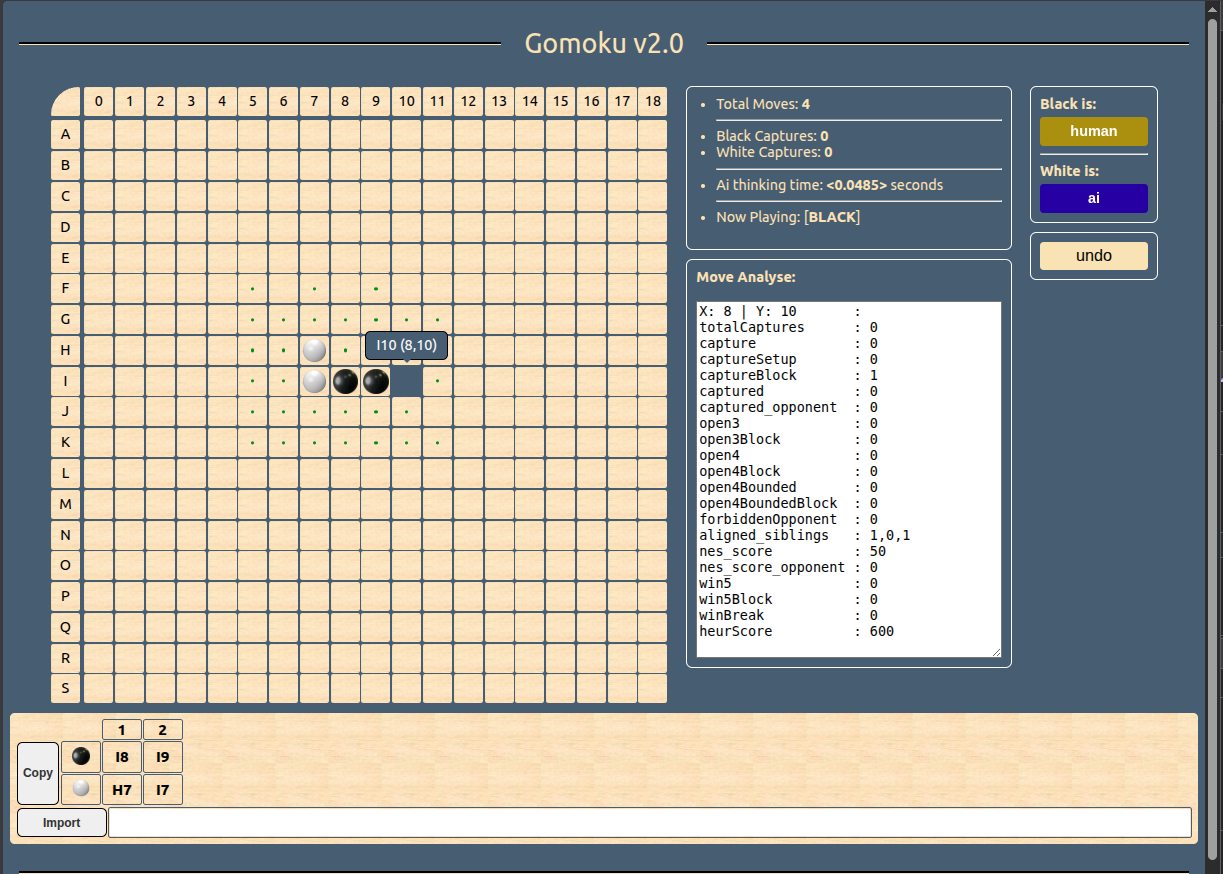The image size is (1223, 874).
Task: Click the gold human button under Black is
Action: (1093, 131)
